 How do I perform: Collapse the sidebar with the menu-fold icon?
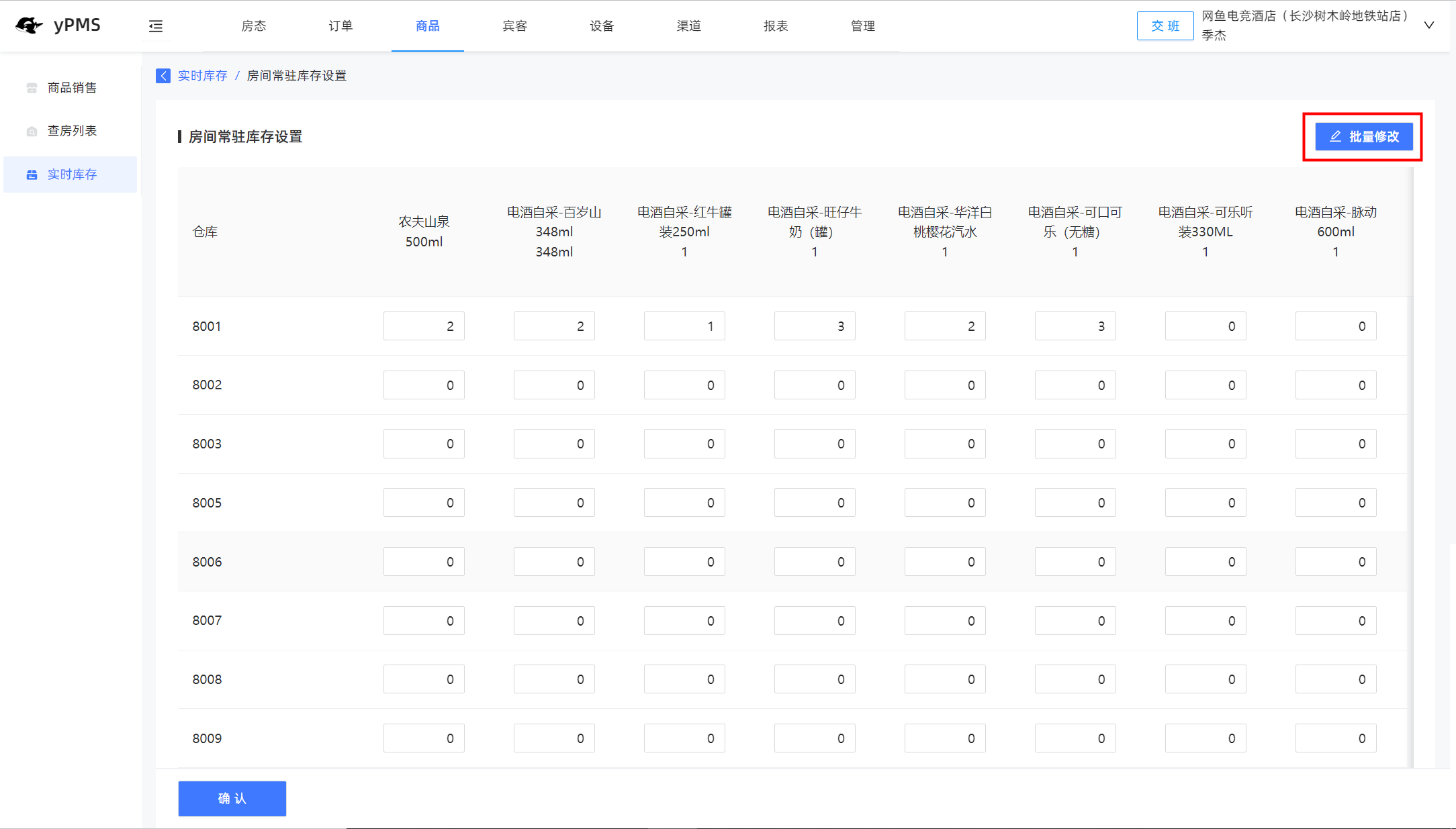(x=156, y=26)
